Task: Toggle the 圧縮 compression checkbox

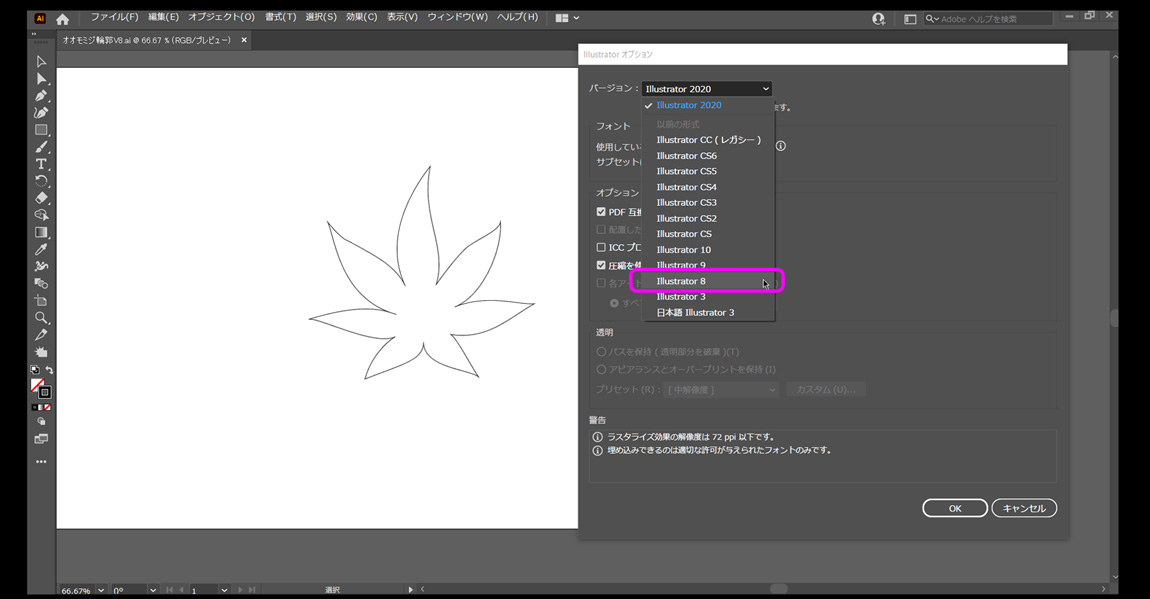Action: click(601, 265)
